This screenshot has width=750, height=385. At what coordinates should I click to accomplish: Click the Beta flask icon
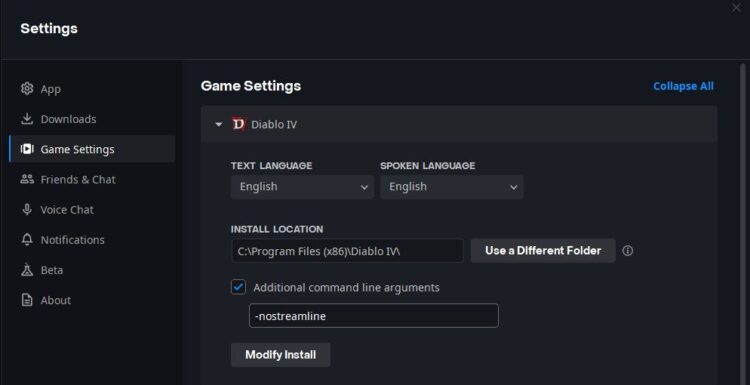point(27,270)
